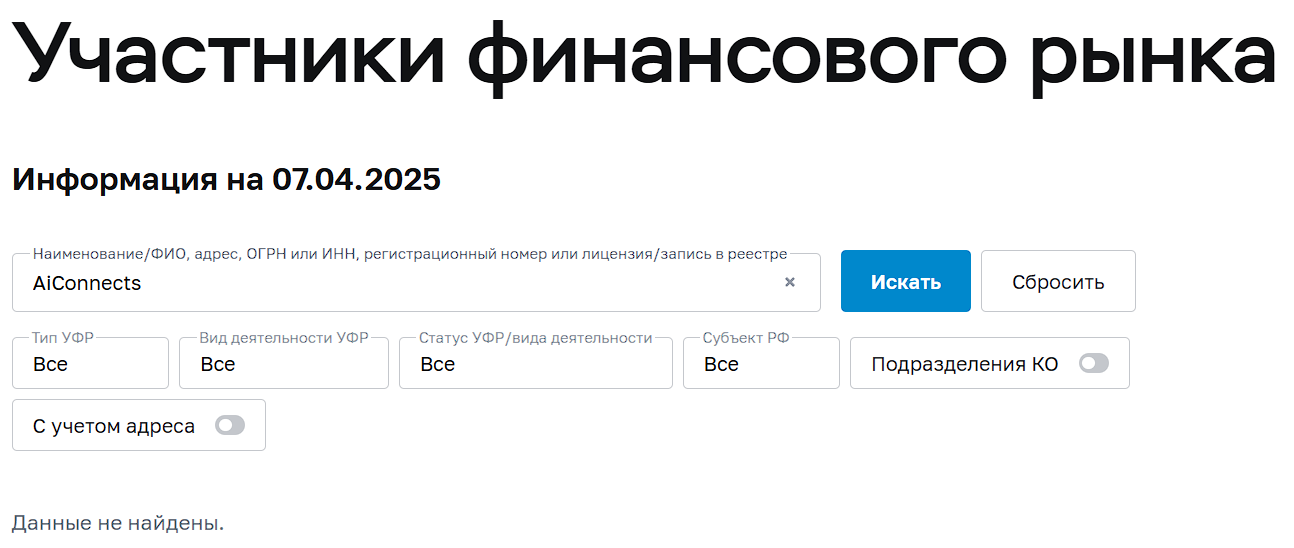Open the Статус УФР/вида деятельности dropdown
This screenshot has width=1294, height=548.
coord(536,363)
